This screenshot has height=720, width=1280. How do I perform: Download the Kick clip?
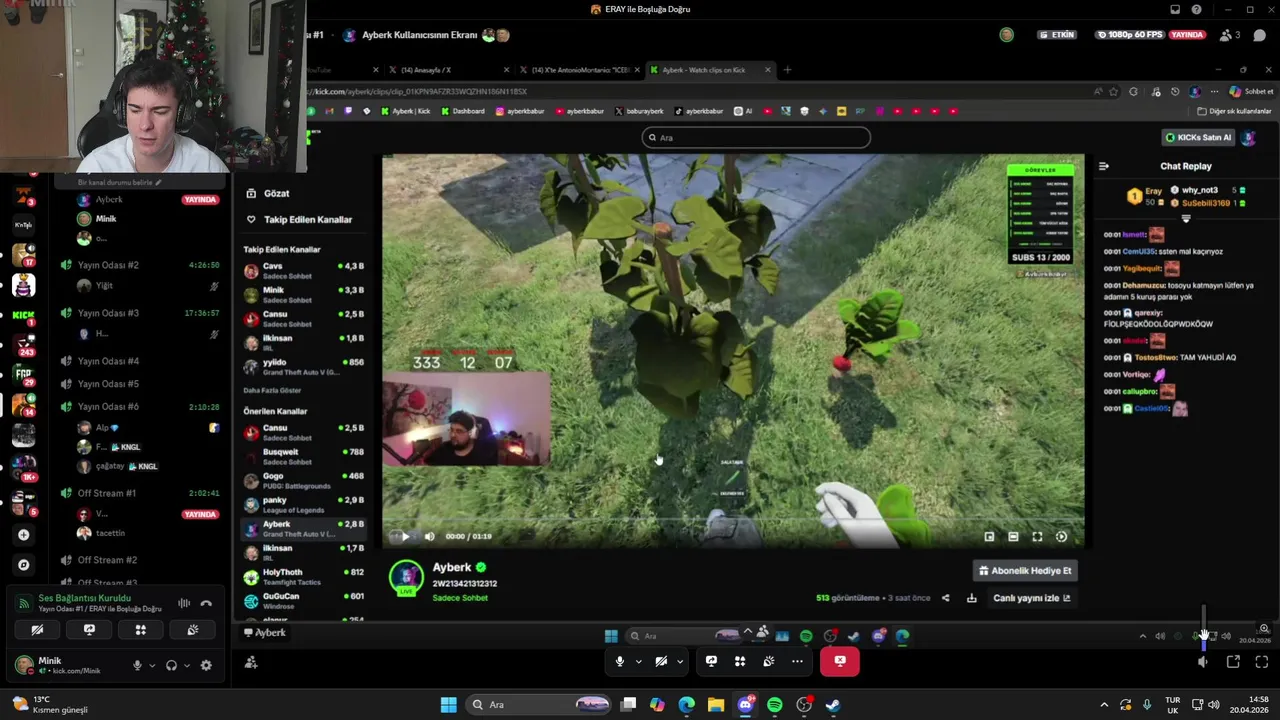[971, 598]
